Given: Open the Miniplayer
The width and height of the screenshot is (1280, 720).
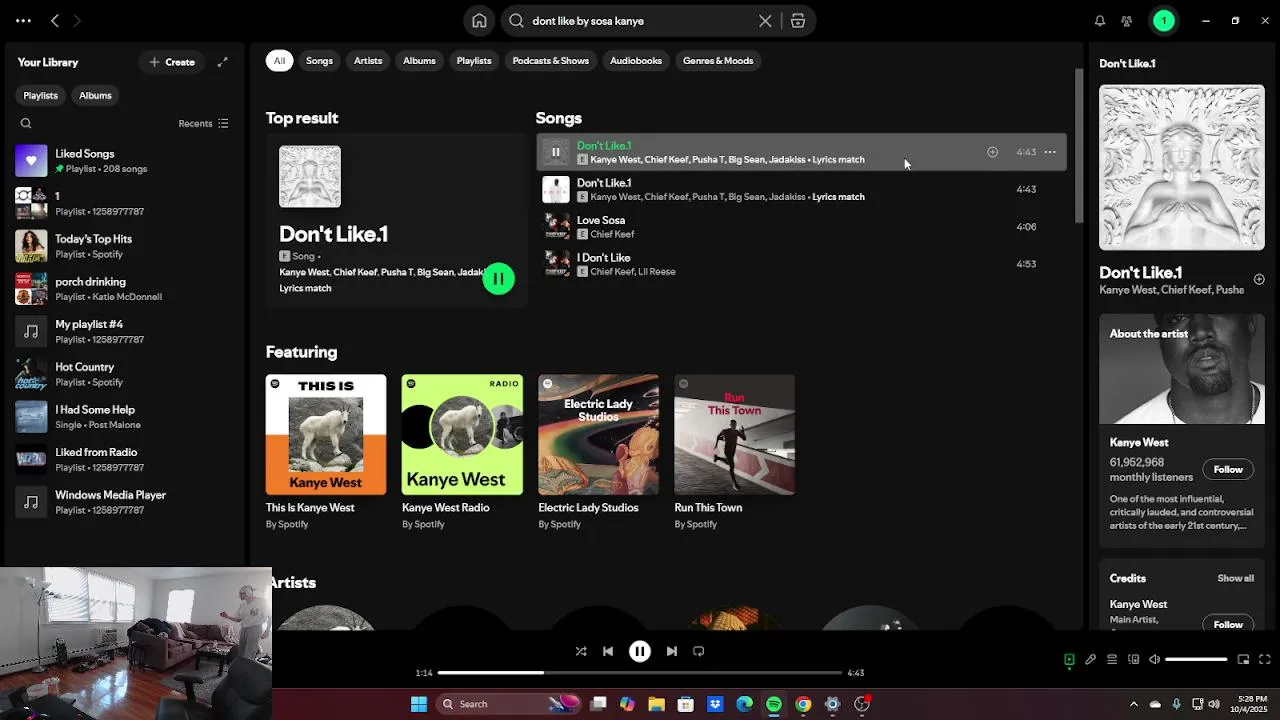Looking at the screenshot, I should [x=1243, y=659].
